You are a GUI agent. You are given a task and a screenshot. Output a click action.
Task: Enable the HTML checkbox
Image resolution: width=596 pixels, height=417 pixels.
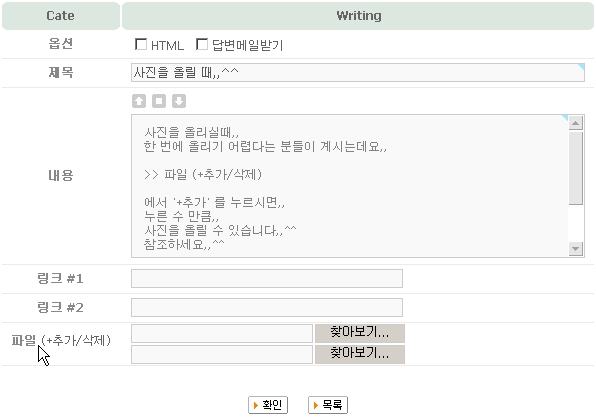tap(141, 44)
